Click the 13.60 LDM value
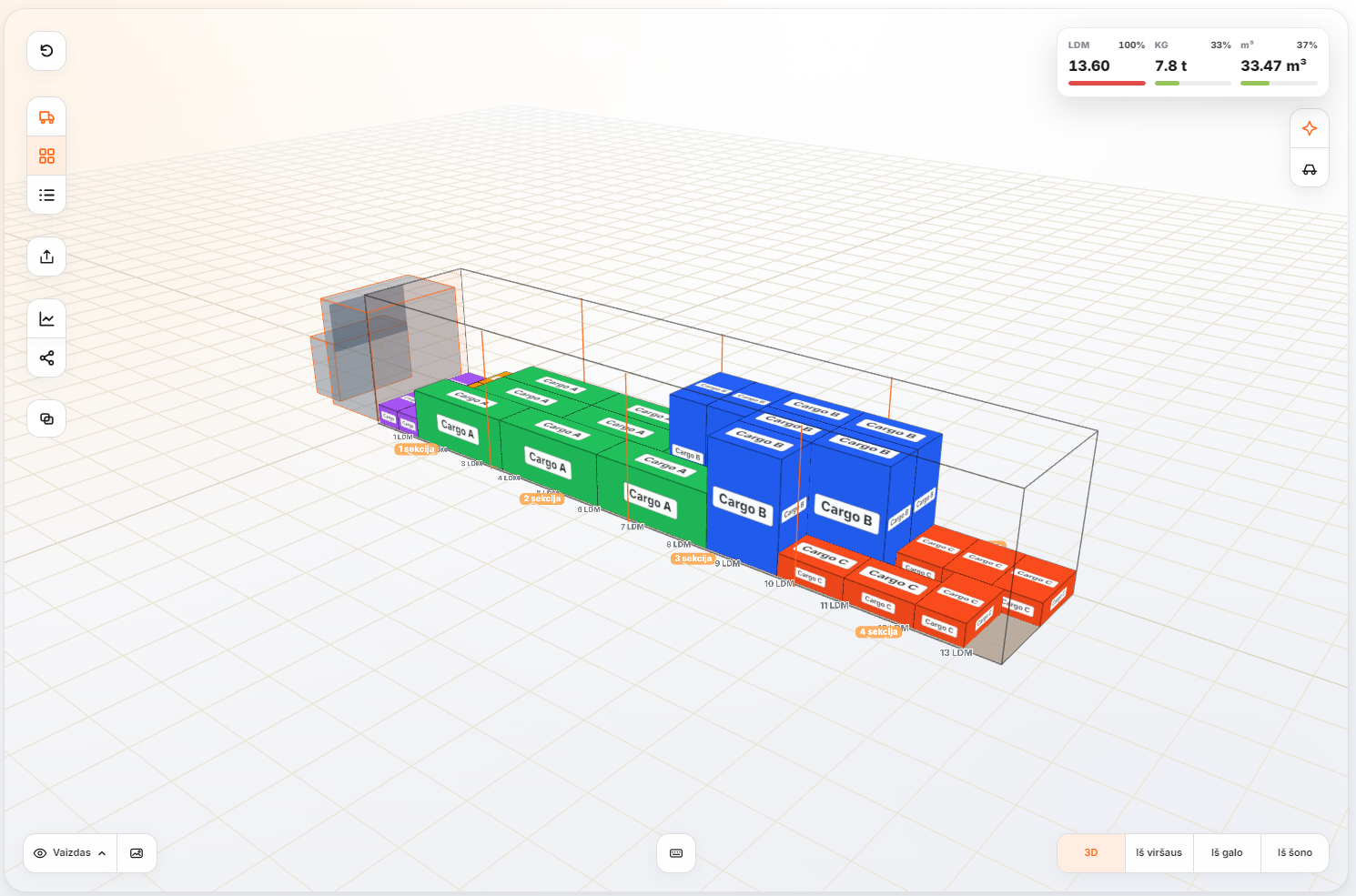1356x896 pixels. 1089,65
